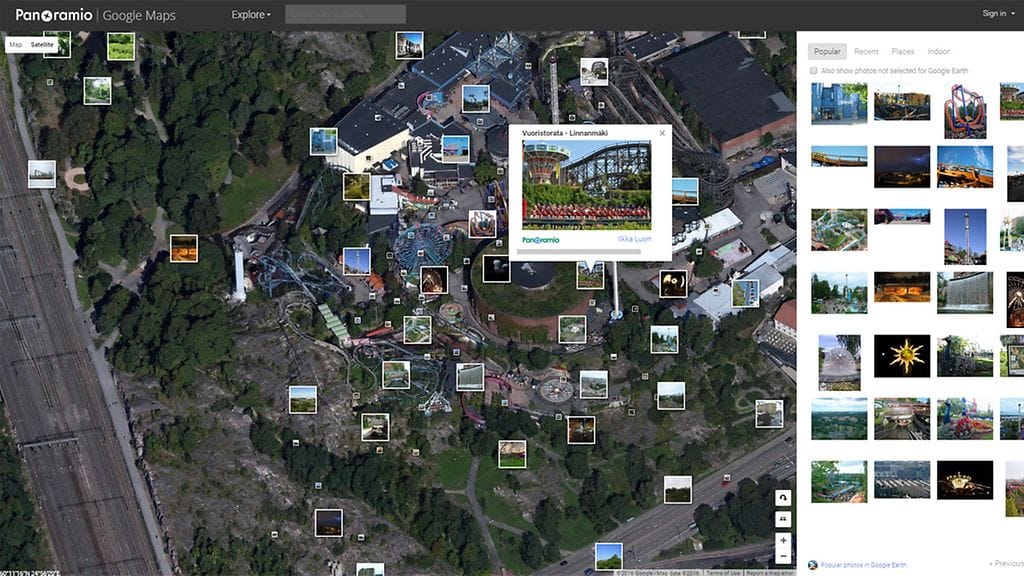
Task: Click the Panoramio logo inside the photo popup
Action: click(x=541, y=239)
